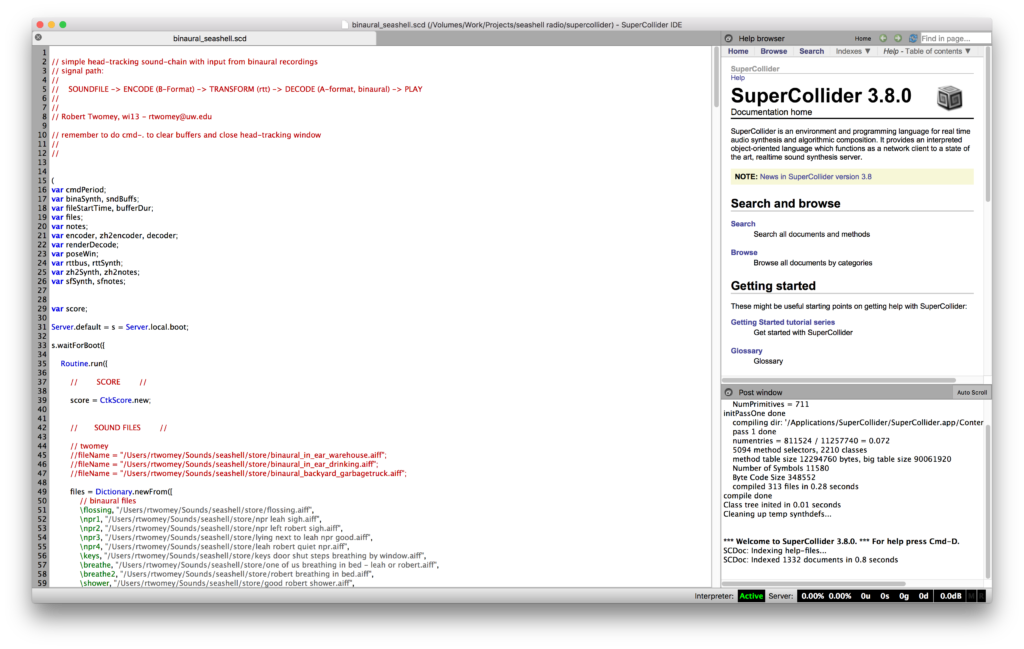Click the 'var encoder, zh2encoder, decoder;' line

(x=114, y=236)
